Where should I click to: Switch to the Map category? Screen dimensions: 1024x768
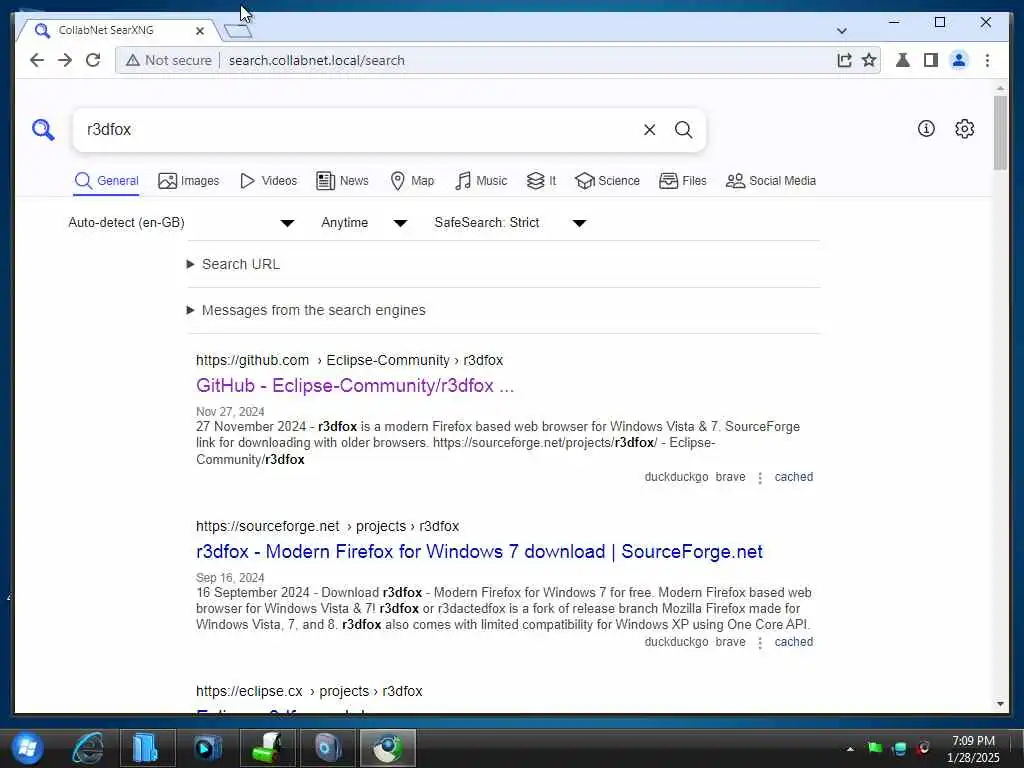pyautogui.click(x=411, y=181)
